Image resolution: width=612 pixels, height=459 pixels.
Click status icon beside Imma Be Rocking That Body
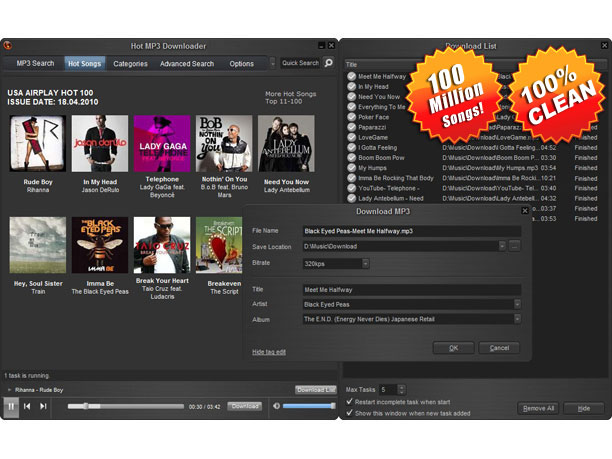pyautogui.click(x=352, y=178)
